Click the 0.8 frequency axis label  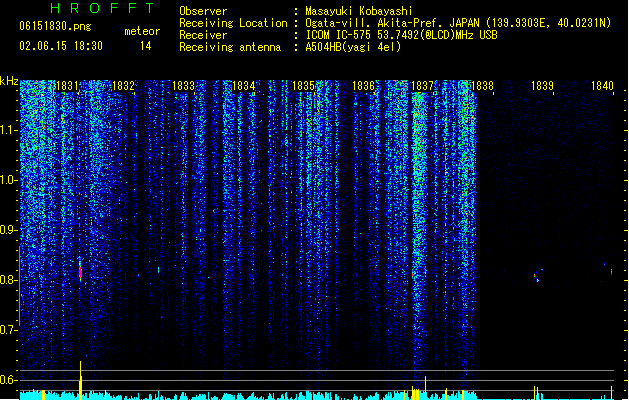pyautogui.click(x=8, y=280)
